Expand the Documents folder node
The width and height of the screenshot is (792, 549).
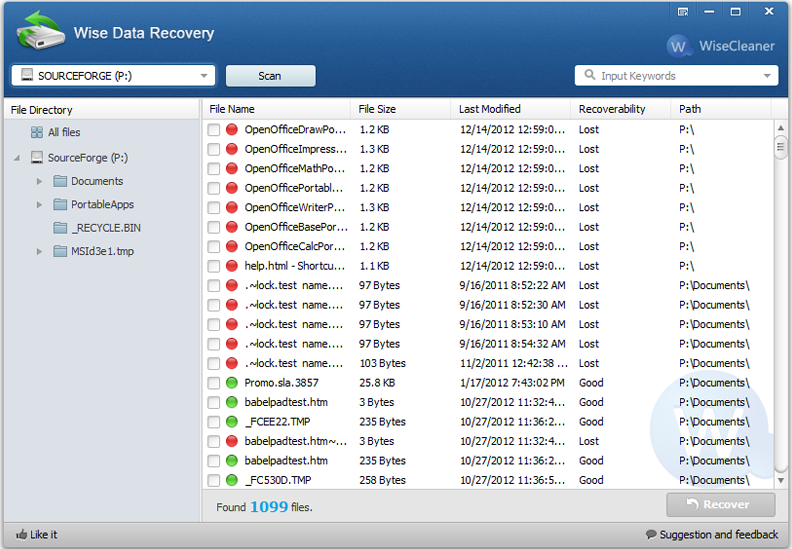coord(39,181)
